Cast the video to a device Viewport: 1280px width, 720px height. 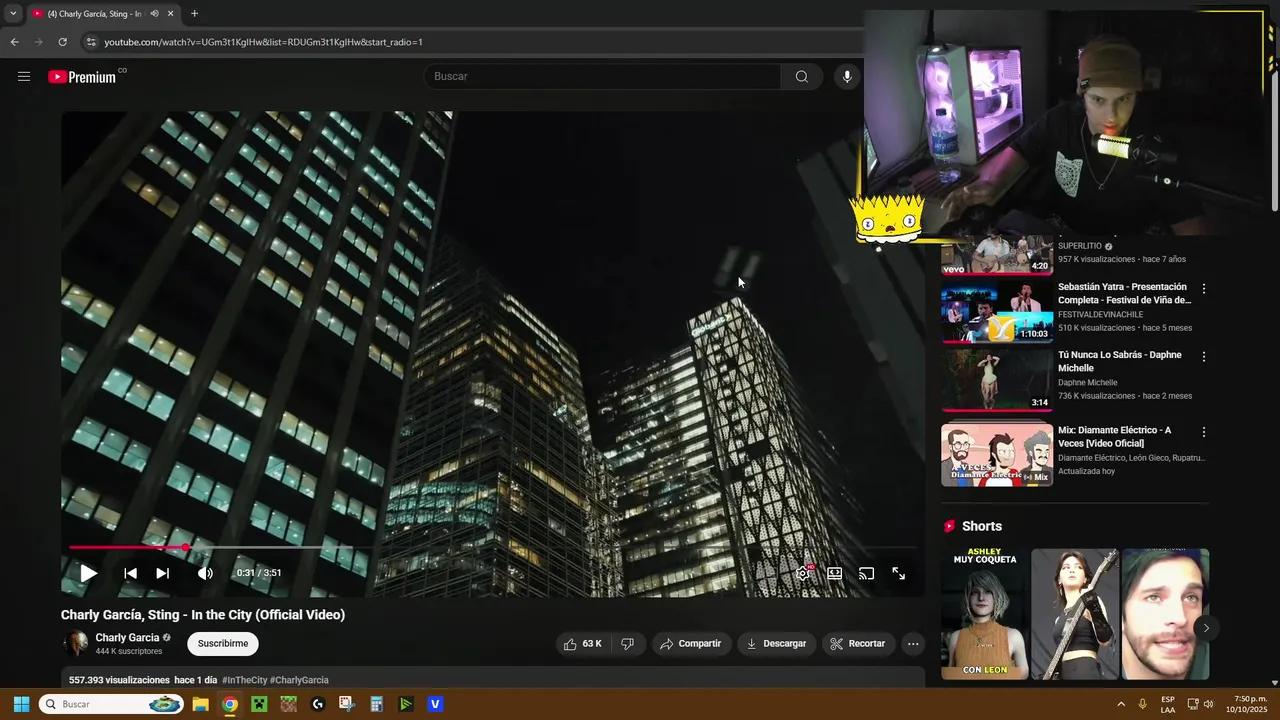pyautogui.click(x=866, y=573)
